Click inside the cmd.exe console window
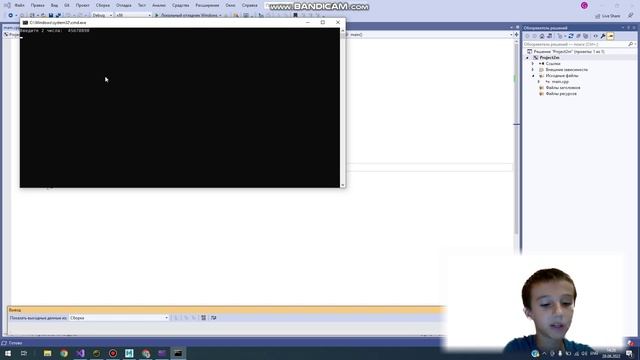The height and width of the screenshot is (360, 640). tap(180, 108)
